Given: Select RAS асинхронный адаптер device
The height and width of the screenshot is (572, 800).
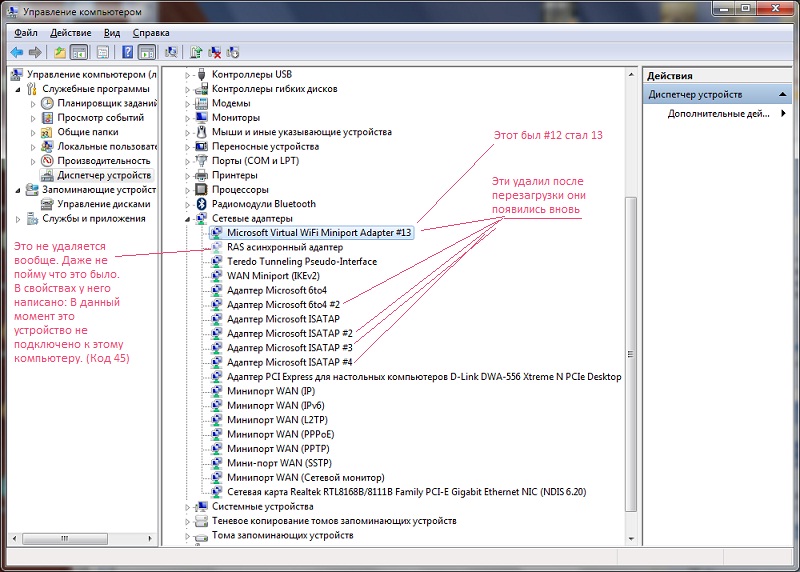Looking at the screenshot, I should coord(284,247).
